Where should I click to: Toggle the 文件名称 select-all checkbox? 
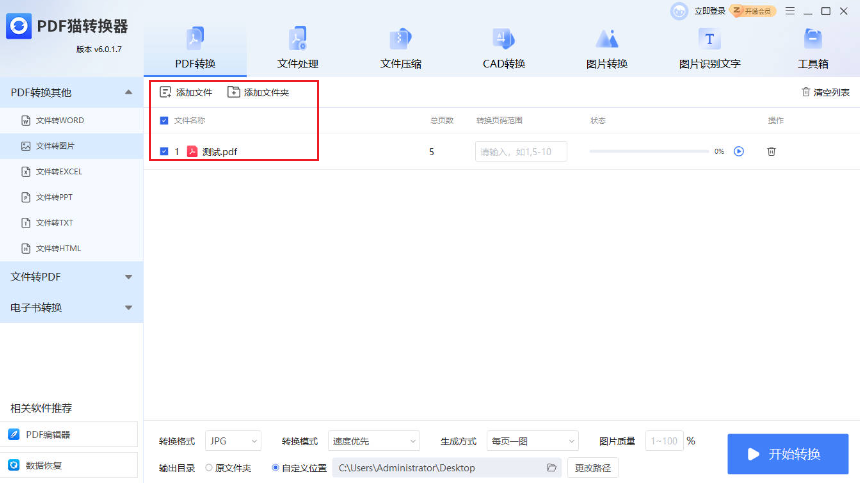[x=164, y=120]
